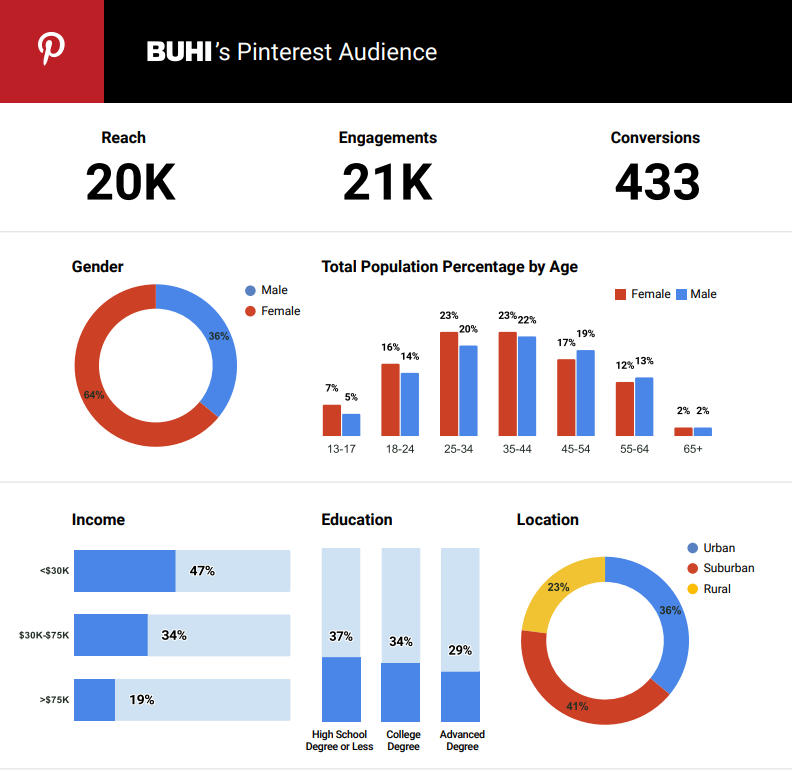Click the 7% female bar for 13-17
The width and height of the screenshot is (792, 771).
click(x=332, y=420)
